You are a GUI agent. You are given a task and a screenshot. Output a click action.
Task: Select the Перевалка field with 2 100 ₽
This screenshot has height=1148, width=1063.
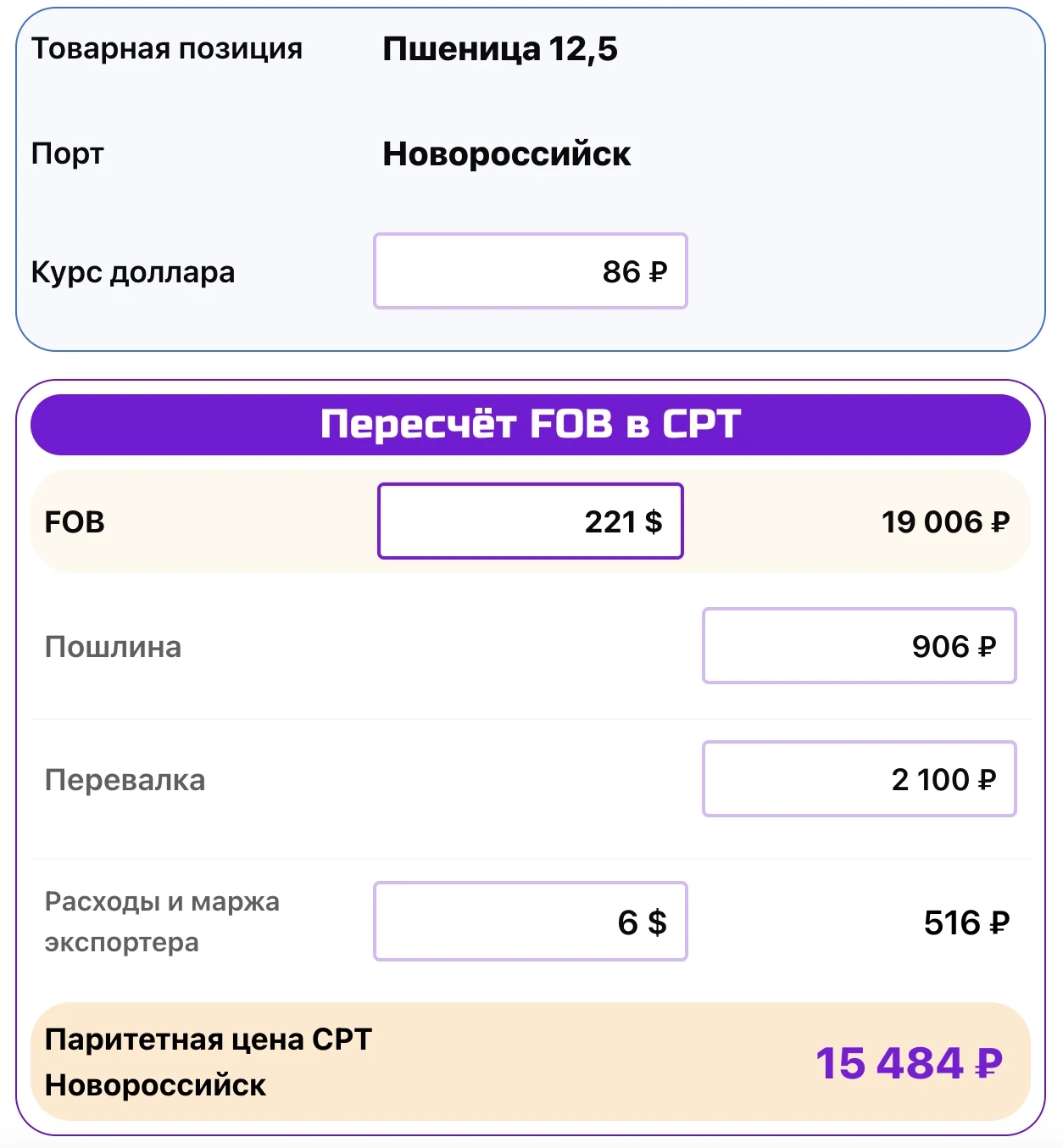[x=859, y=779]
